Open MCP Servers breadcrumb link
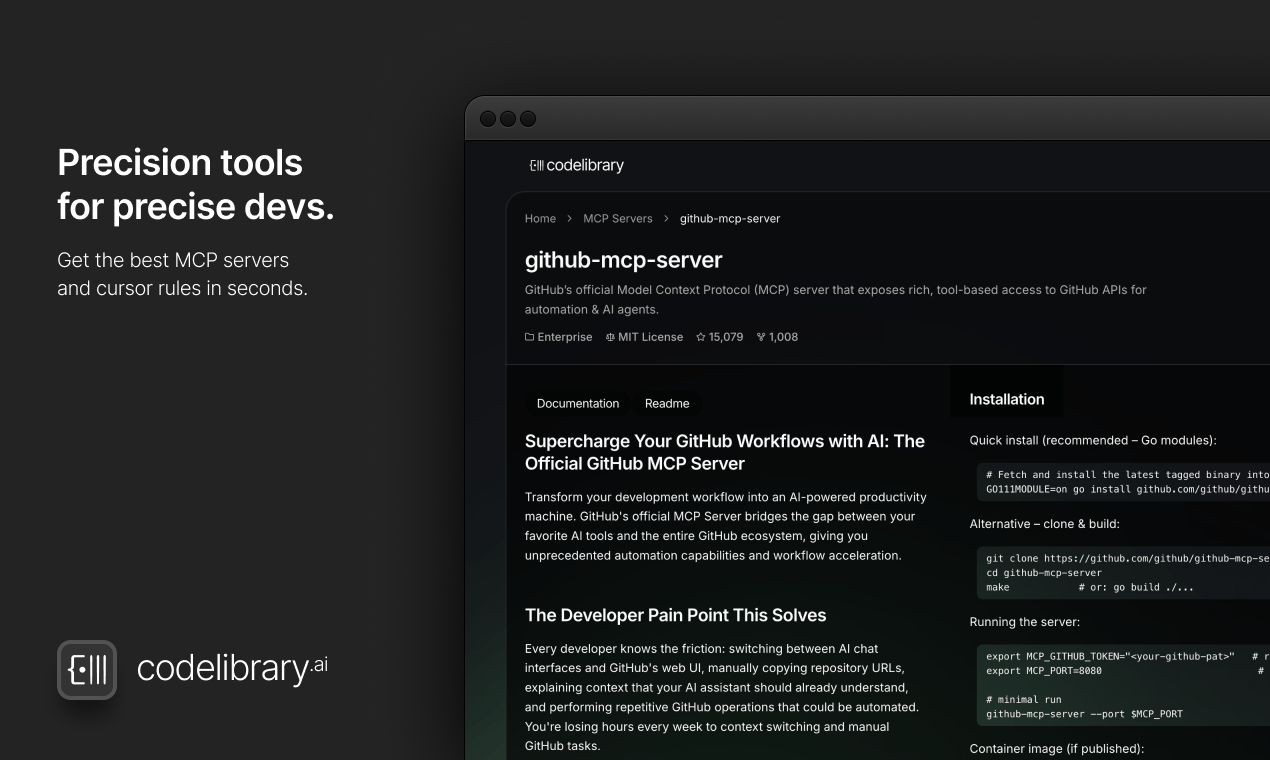The image size is (1270, 760). (x=618, y=218)
